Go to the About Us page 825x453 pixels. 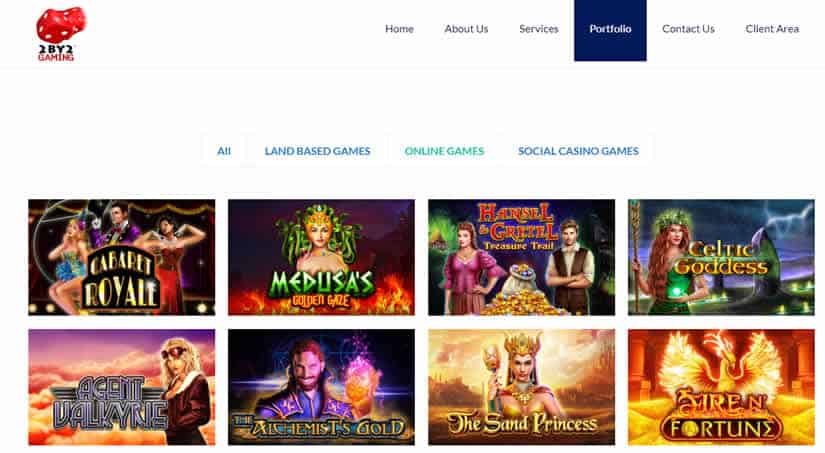click(x=466, y=29)
